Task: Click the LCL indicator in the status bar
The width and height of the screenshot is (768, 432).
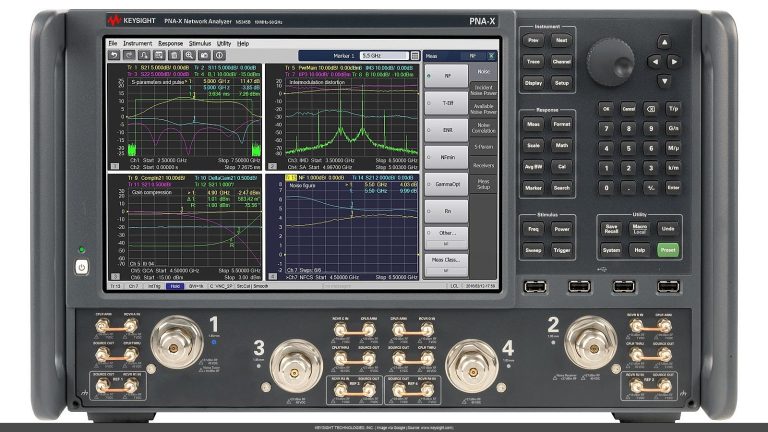Action: (454, 286)
